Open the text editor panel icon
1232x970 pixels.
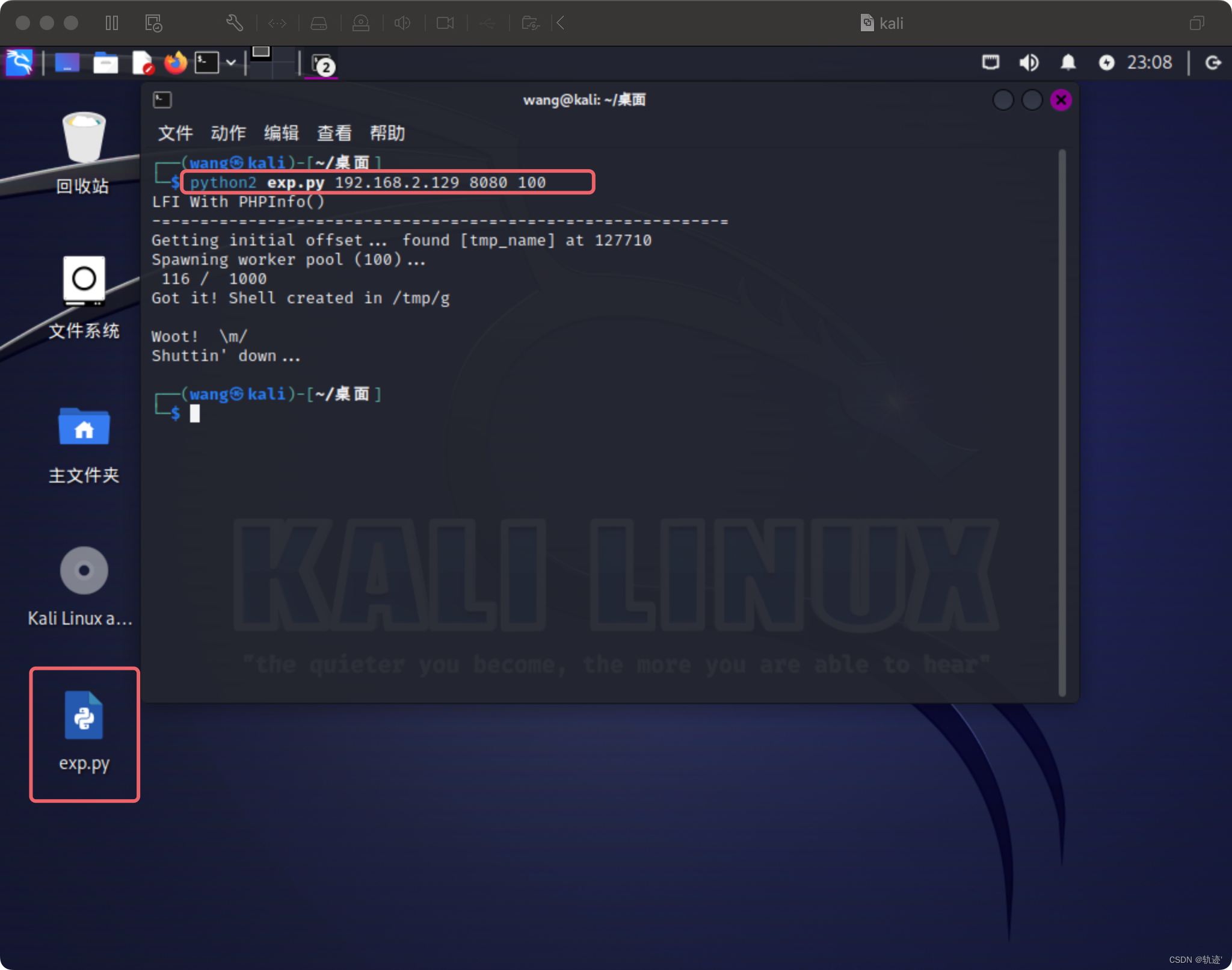click(143, 63)
